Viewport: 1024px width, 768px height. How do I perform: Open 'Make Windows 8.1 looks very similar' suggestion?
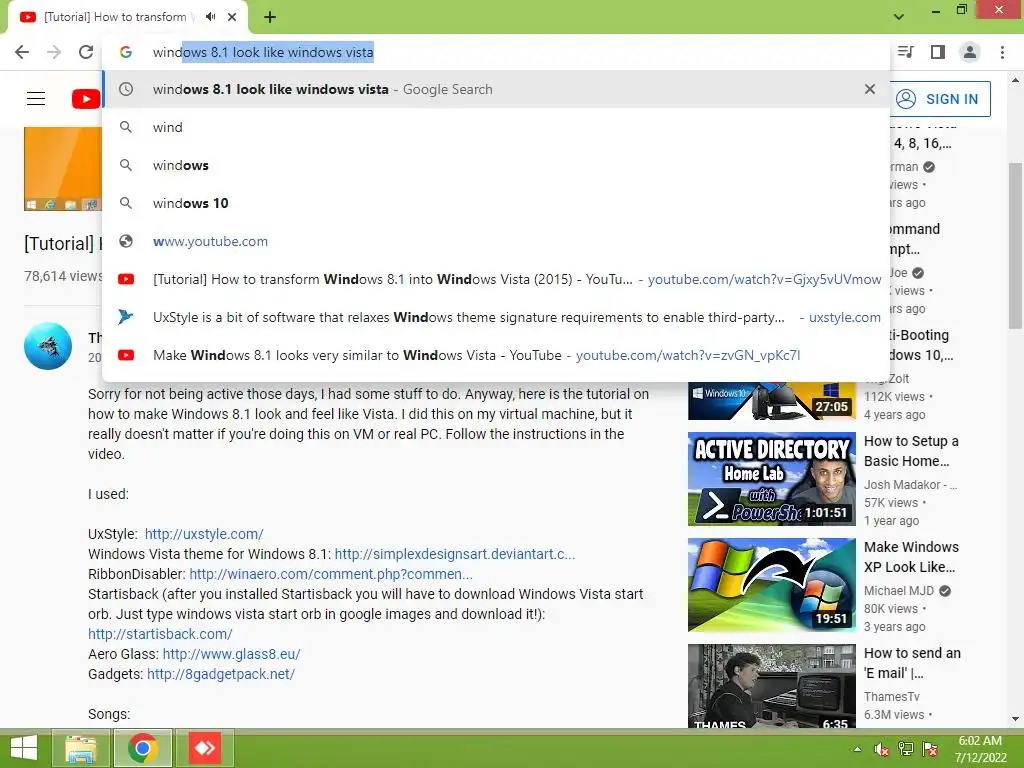pyautogui.click(x=496, y=355)
